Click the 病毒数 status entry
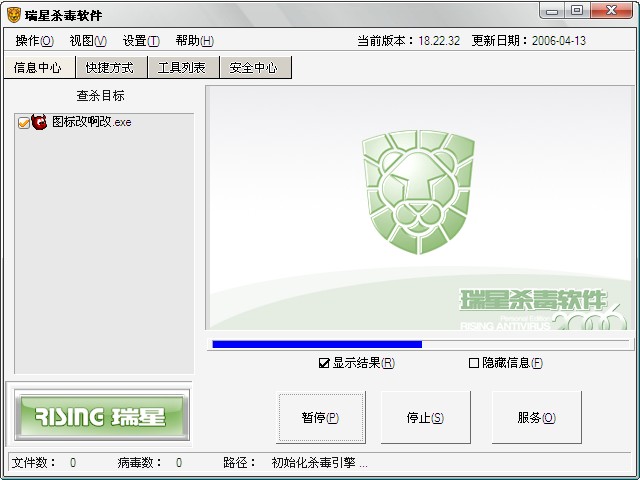The image size is (640, 480). tap(150, 462)
